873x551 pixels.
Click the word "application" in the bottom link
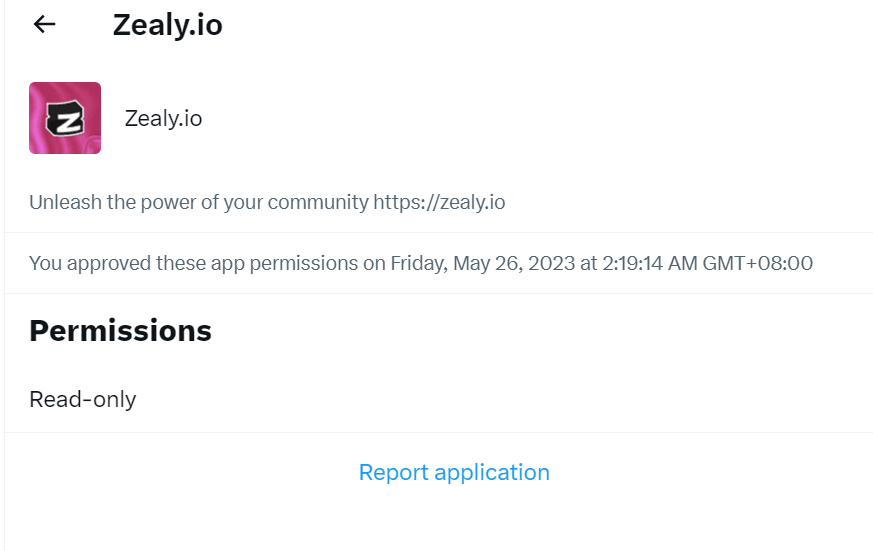click(490, 472)
